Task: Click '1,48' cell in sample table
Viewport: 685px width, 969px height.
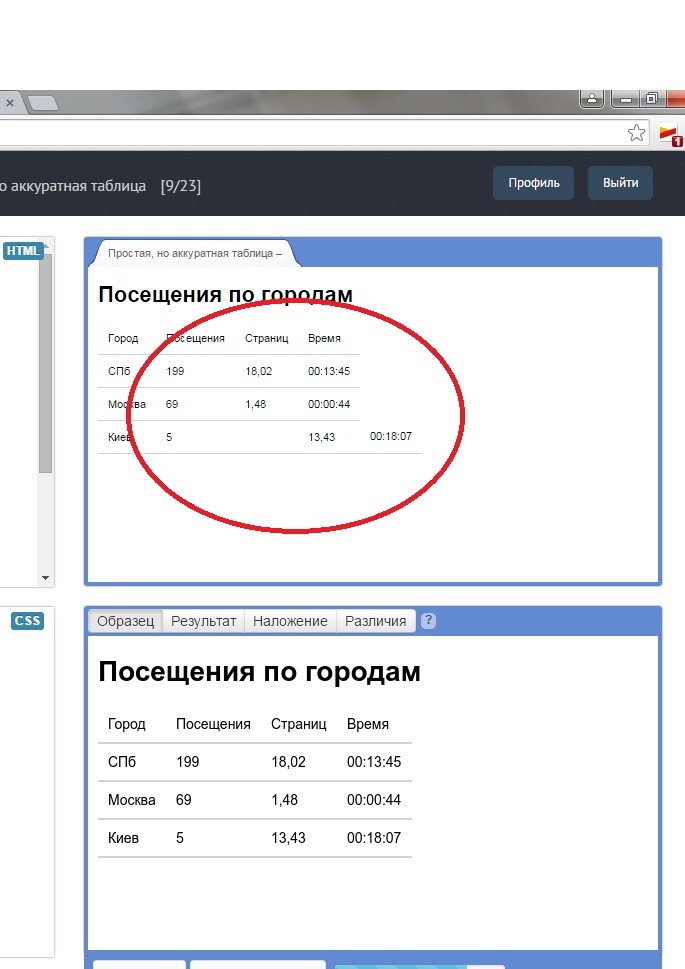Action: tap(284, 800)
